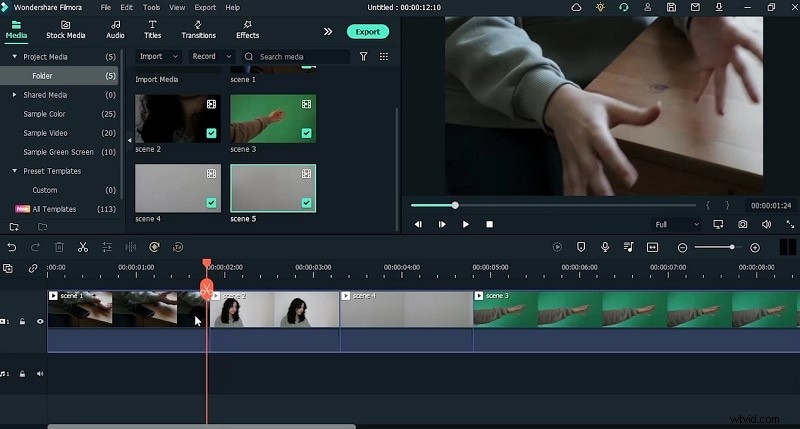Play the preview video
This screenshot has height=429, width=800.
click(465, 224)
